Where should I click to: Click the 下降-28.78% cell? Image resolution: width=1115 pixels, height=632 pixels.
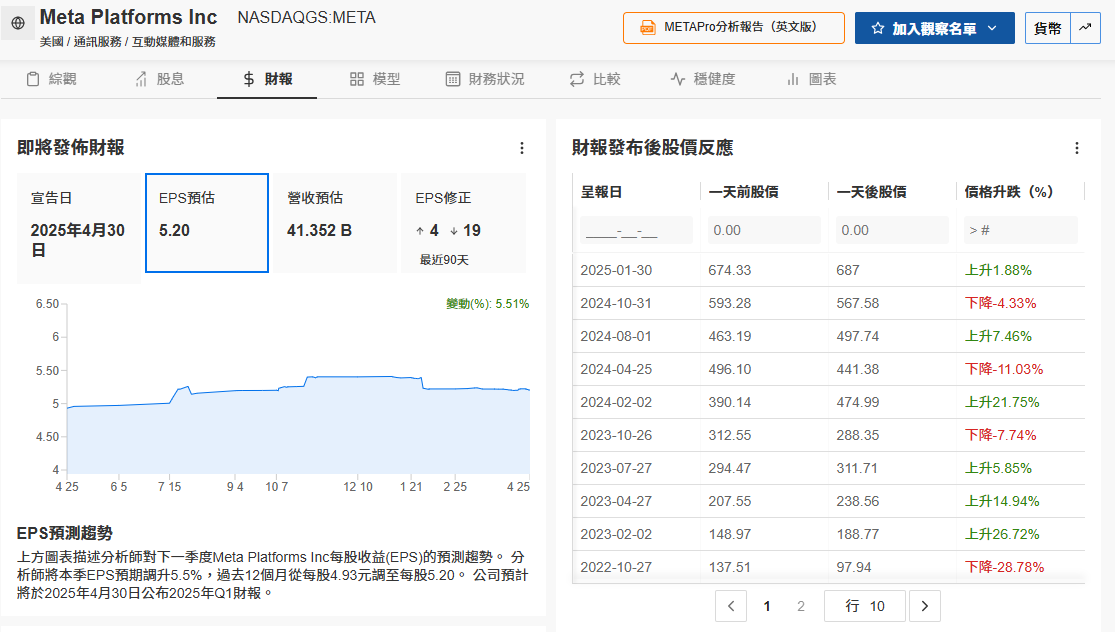coord(1004,567)
